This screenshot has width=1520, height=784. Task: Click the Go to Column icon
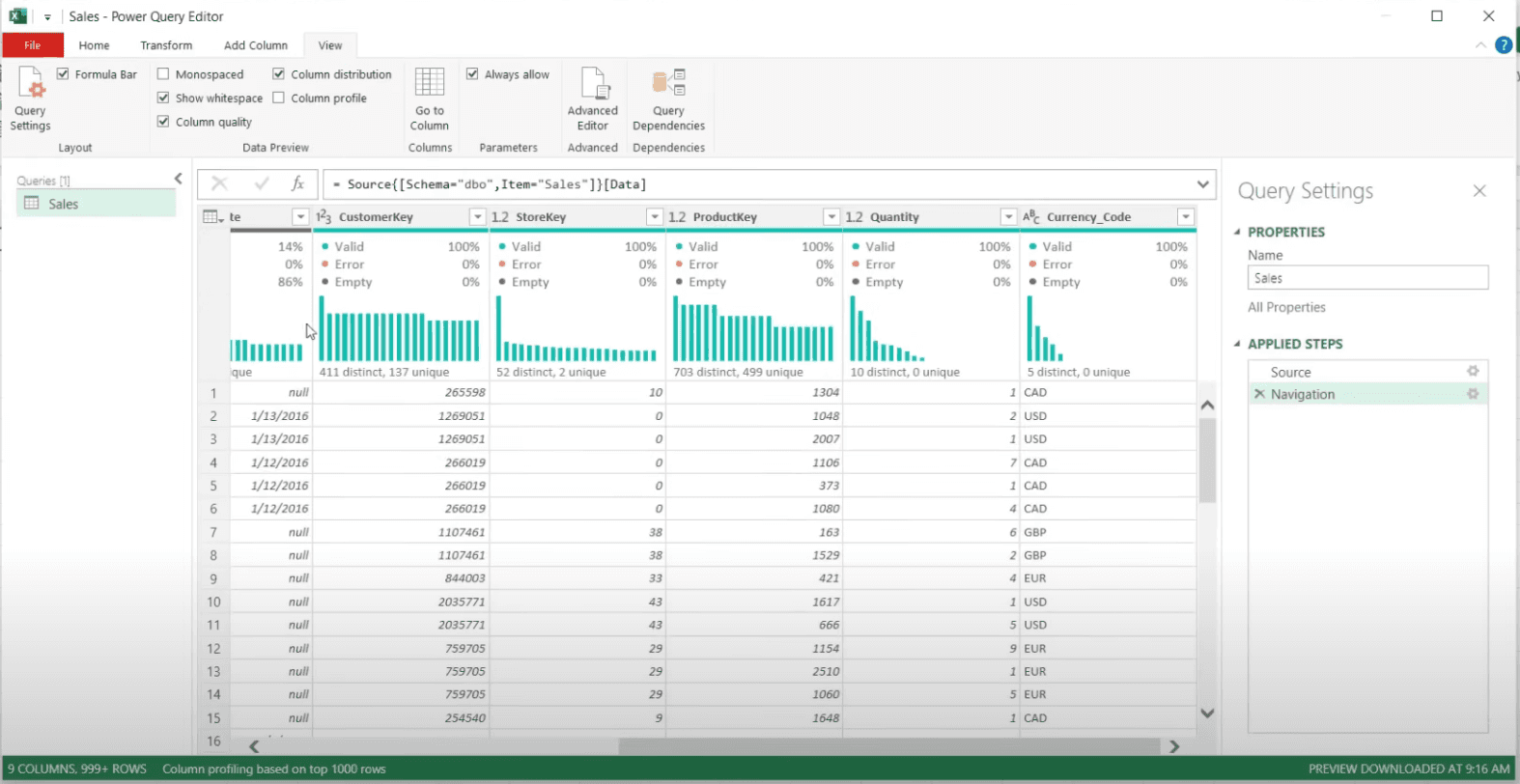429,98
